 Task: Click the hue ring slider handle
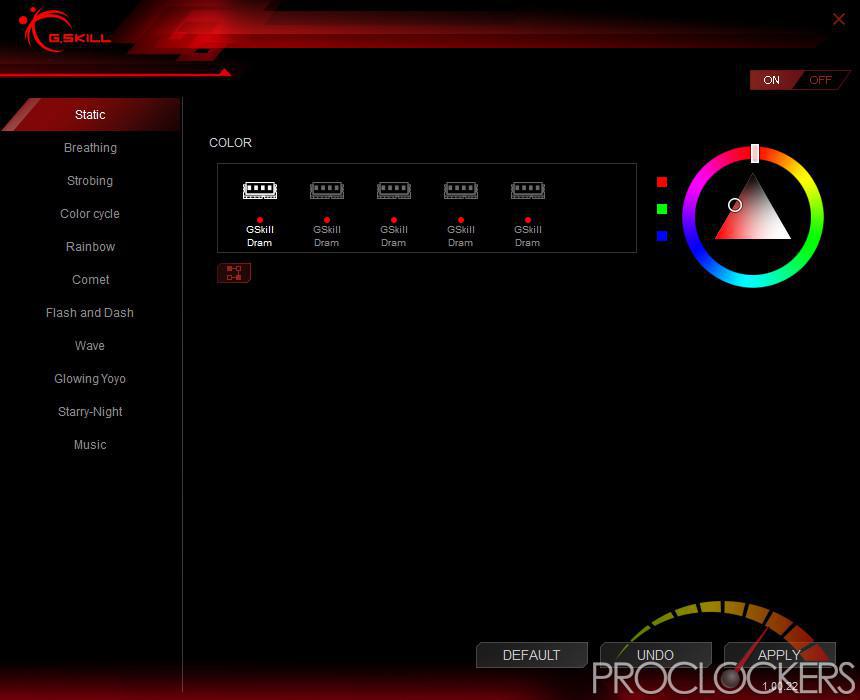[x=755, y=154]
